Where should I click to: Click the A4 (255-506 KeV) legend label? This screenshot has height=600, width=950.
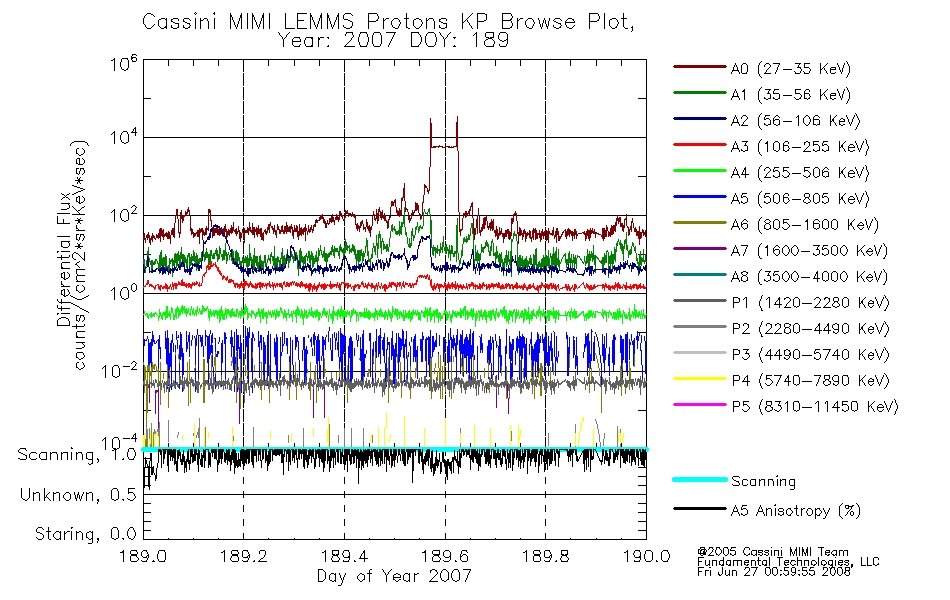click(x=800, y=173)
